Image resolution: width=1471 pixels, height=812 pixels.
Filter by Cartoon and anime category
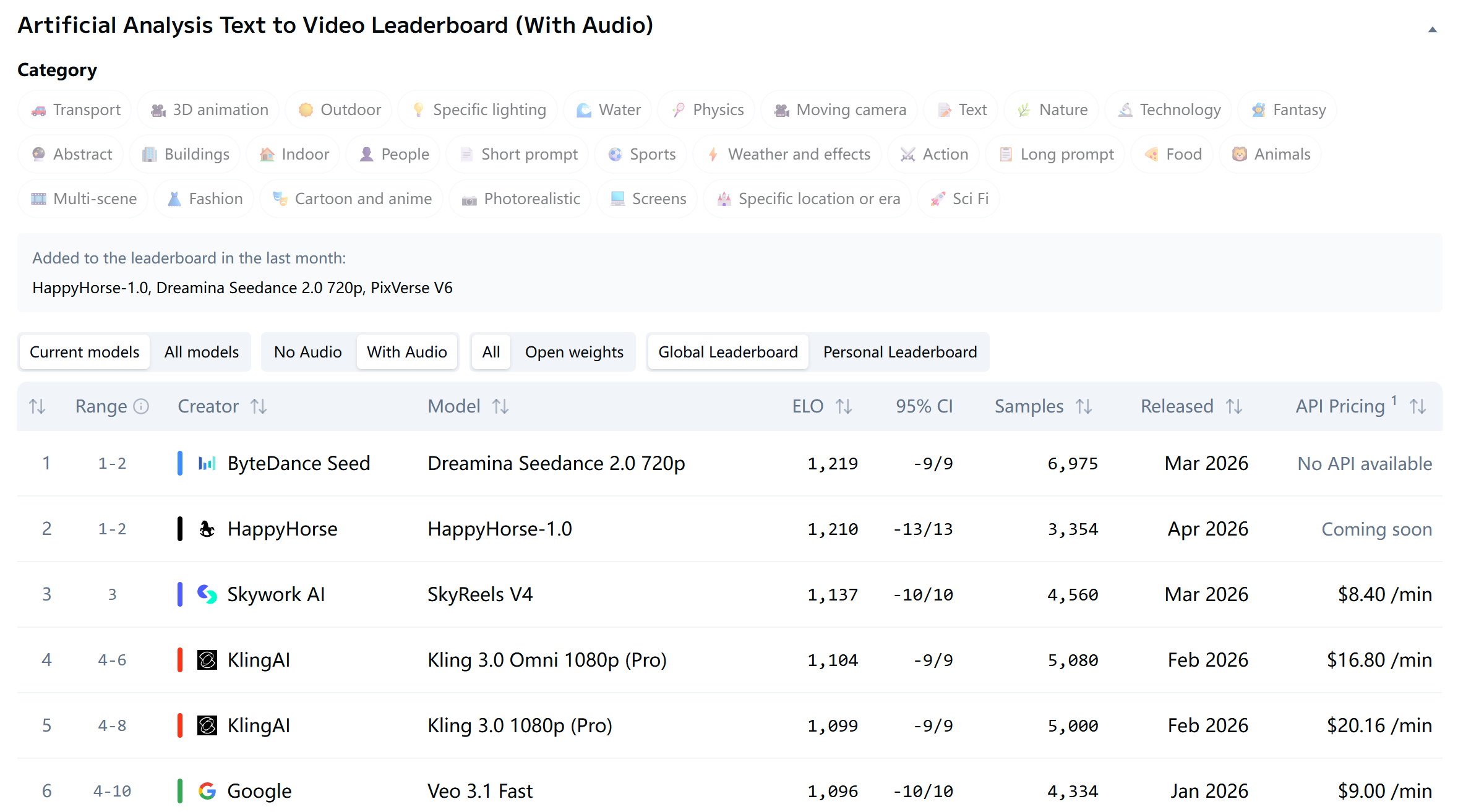point(351,199)
